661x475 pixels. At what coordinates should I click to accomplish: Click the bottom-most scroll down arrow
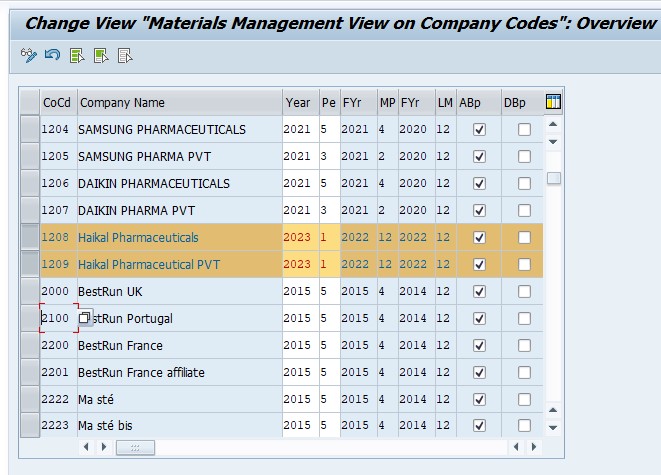(x=554, y=427)
